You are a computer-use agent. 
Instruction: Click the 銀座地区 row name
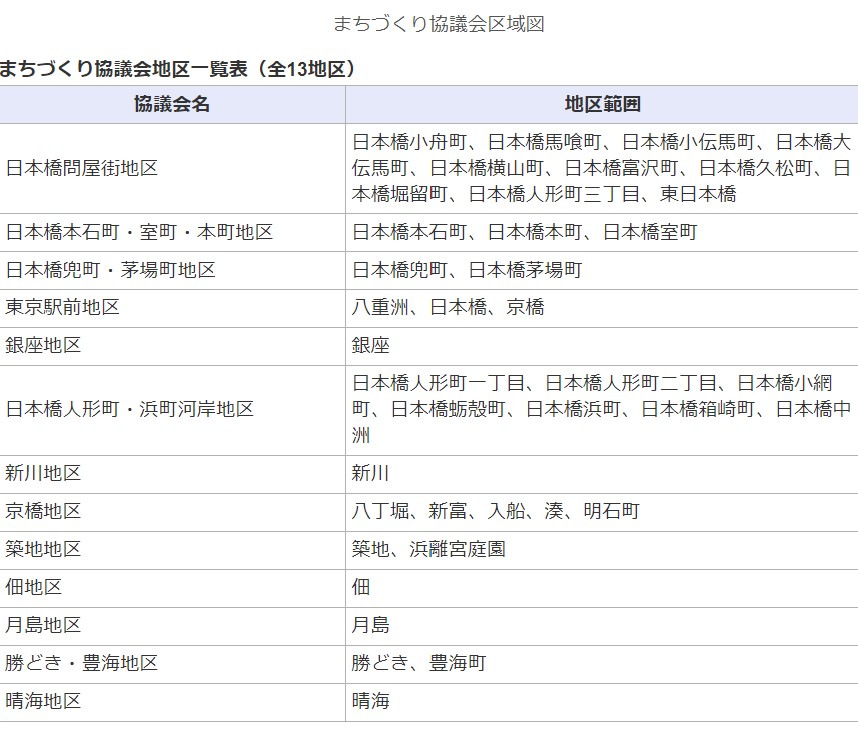(44, 346)
